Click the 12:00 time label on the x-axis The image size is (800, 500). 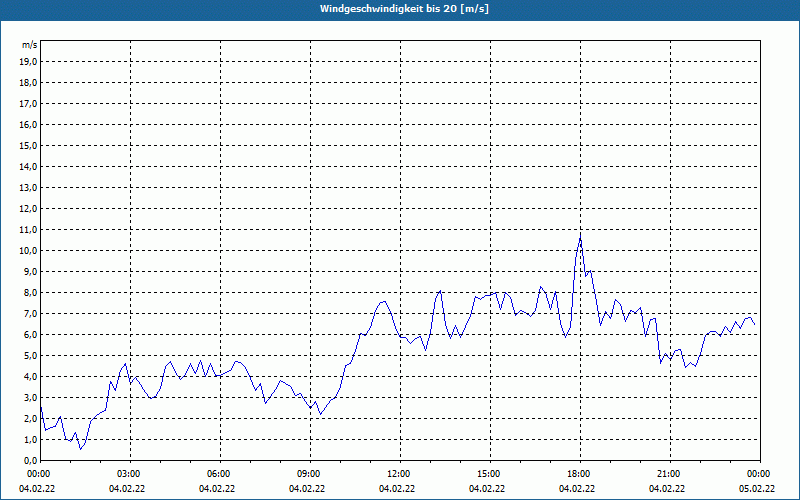click(x=400, y=474)
